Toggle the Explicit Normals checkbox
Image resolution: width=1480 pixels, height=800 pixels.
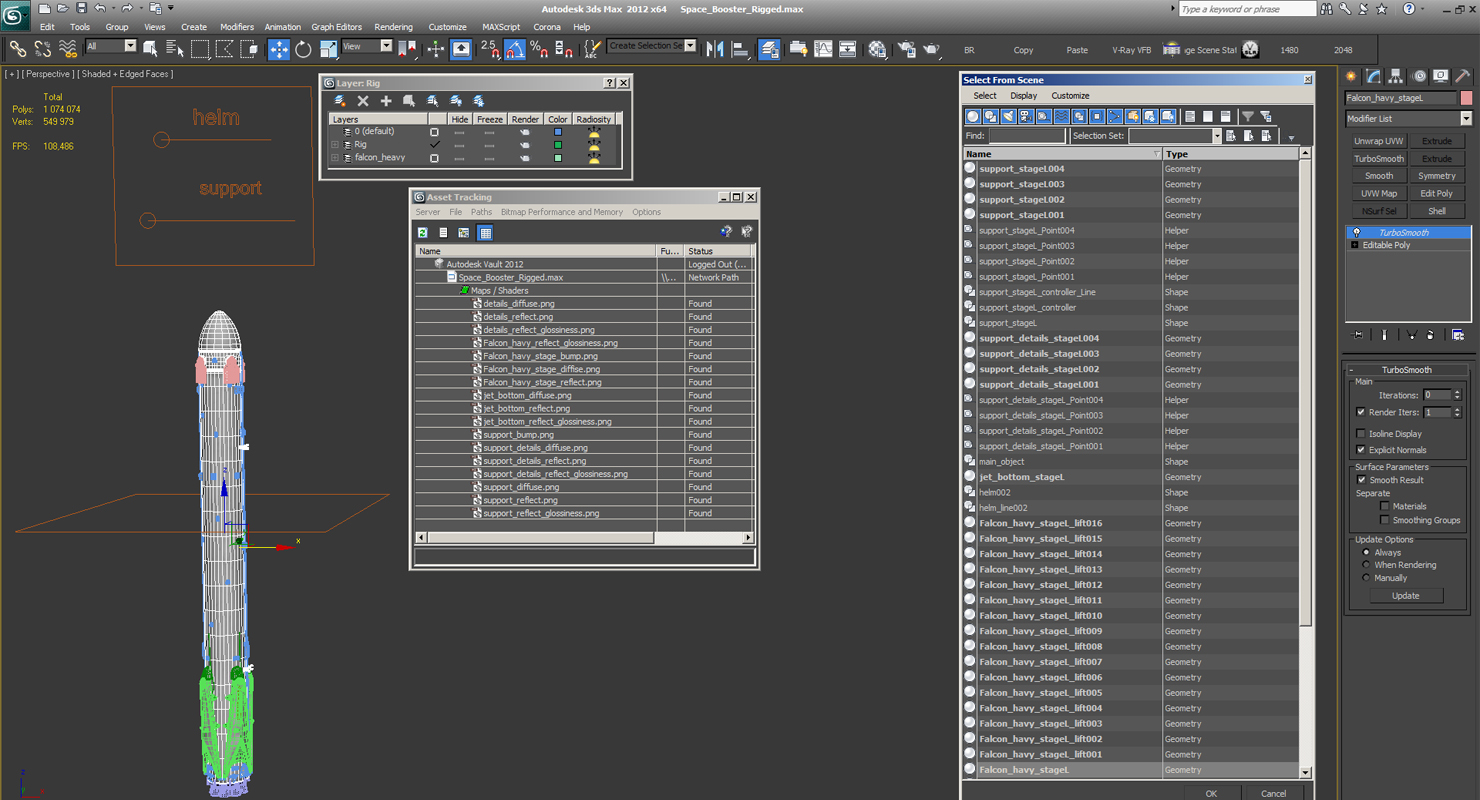1361,450
